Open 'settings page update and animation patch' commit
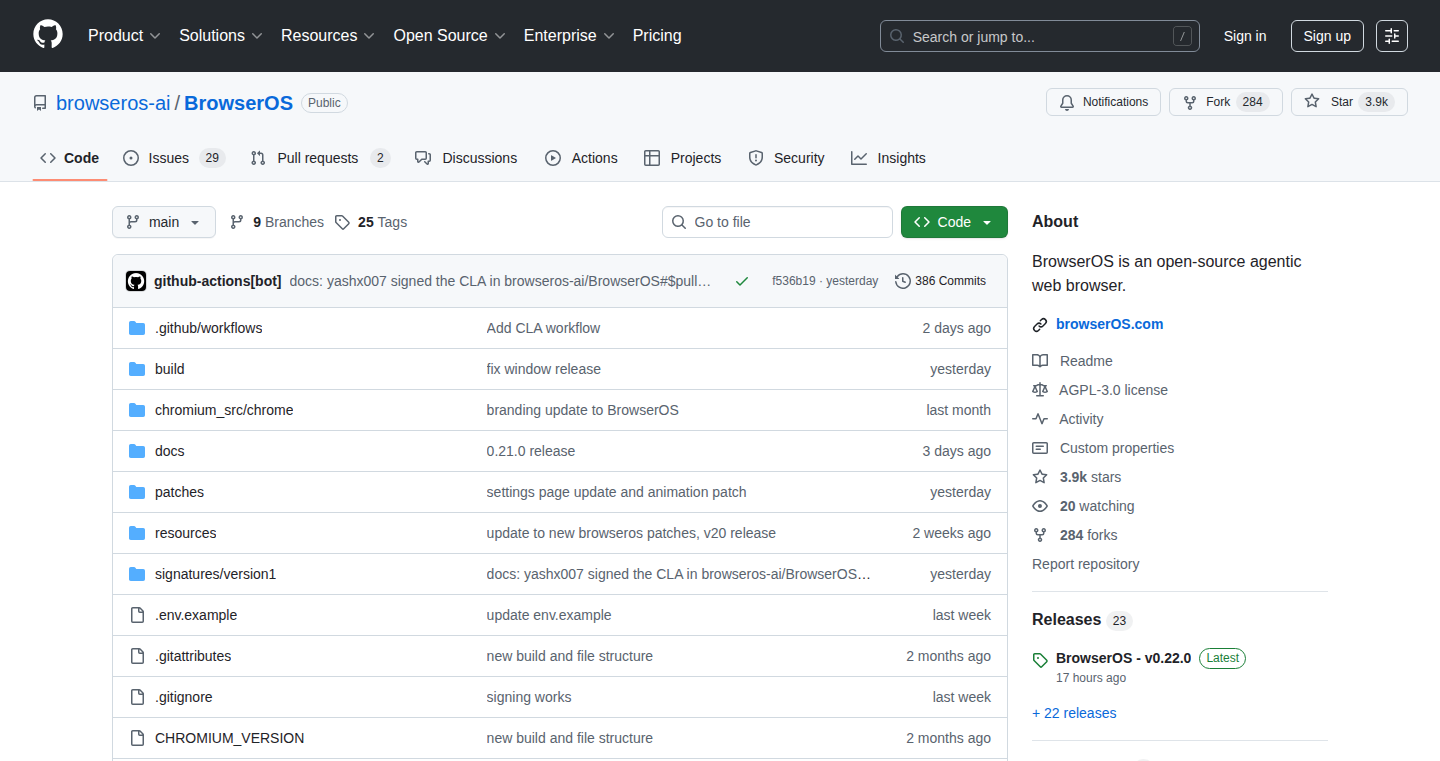Image resolution: width=1440 pixels, height=761 pixels. click(x=616, y=492)
